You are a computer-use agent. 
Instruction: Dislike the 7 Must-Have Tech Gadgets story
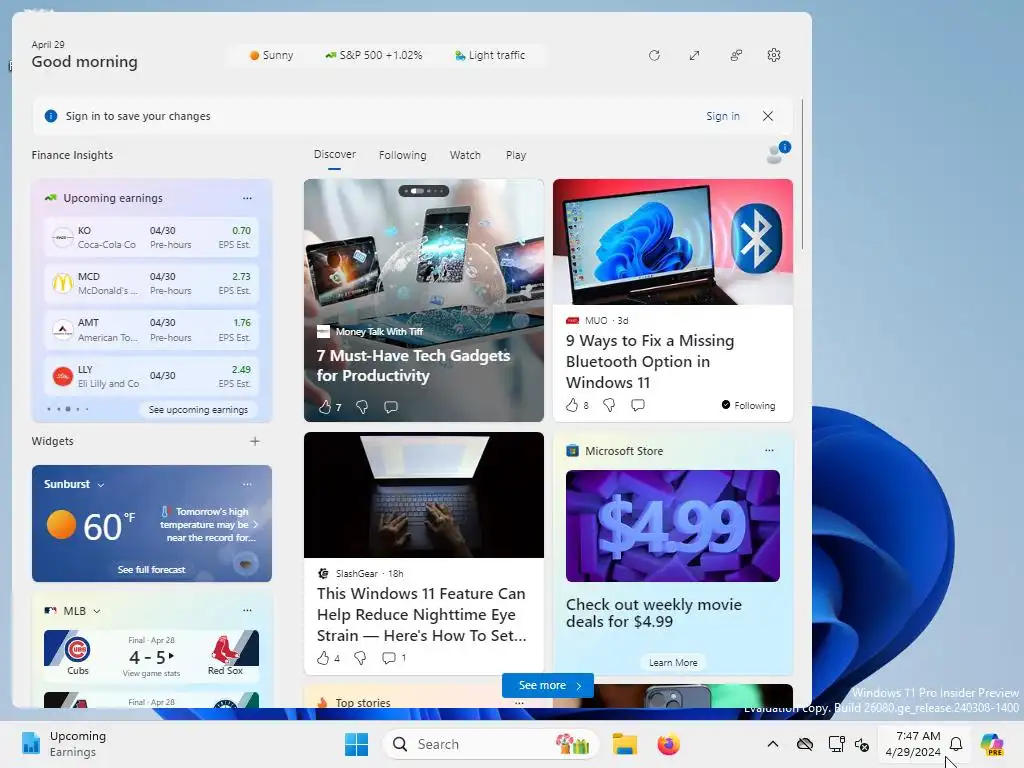[x=362, y=408]
